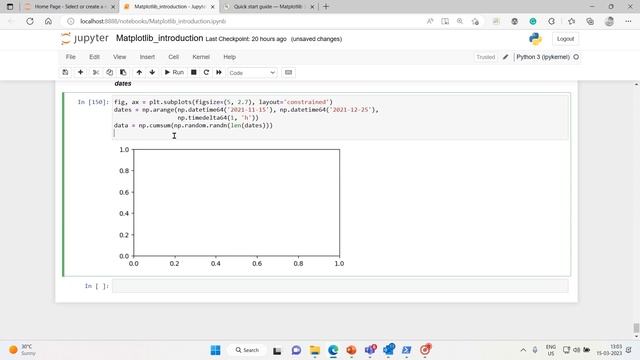Open the Edit menu
The width and height of the screenshot is (640, 360).
point(94,57)
